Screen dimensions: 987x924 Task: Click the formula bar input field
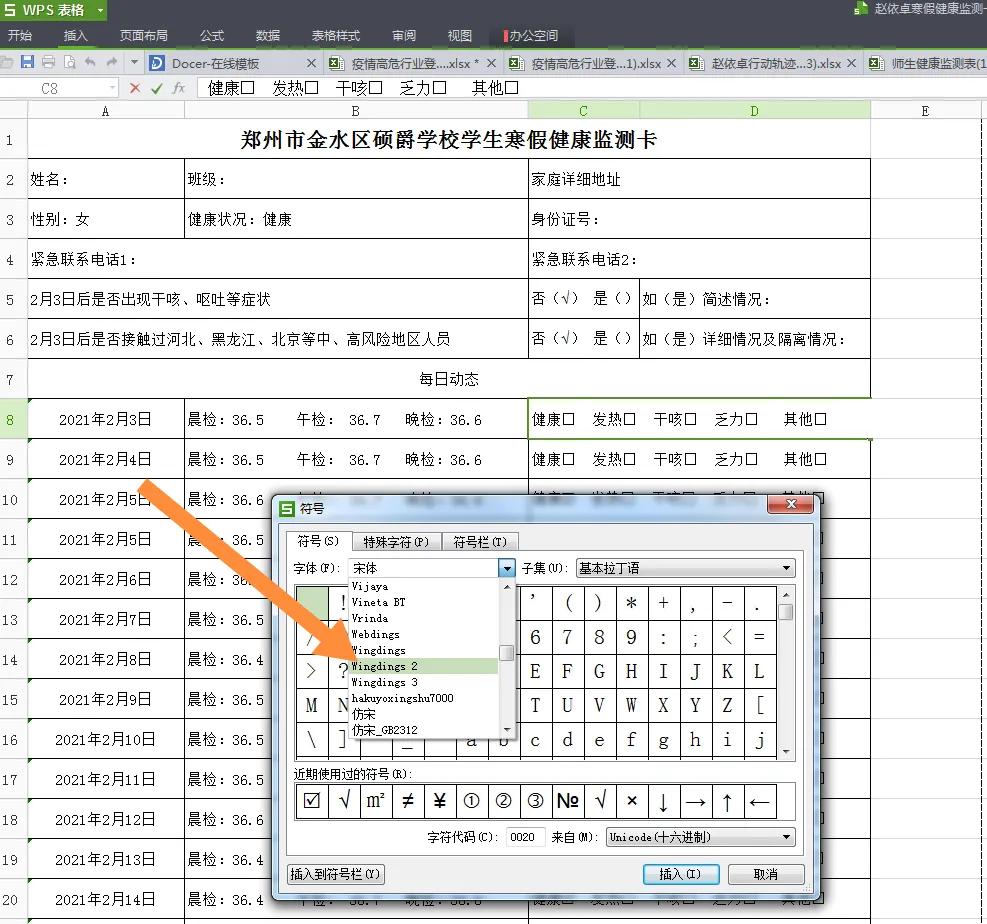(x=590, y=88)
